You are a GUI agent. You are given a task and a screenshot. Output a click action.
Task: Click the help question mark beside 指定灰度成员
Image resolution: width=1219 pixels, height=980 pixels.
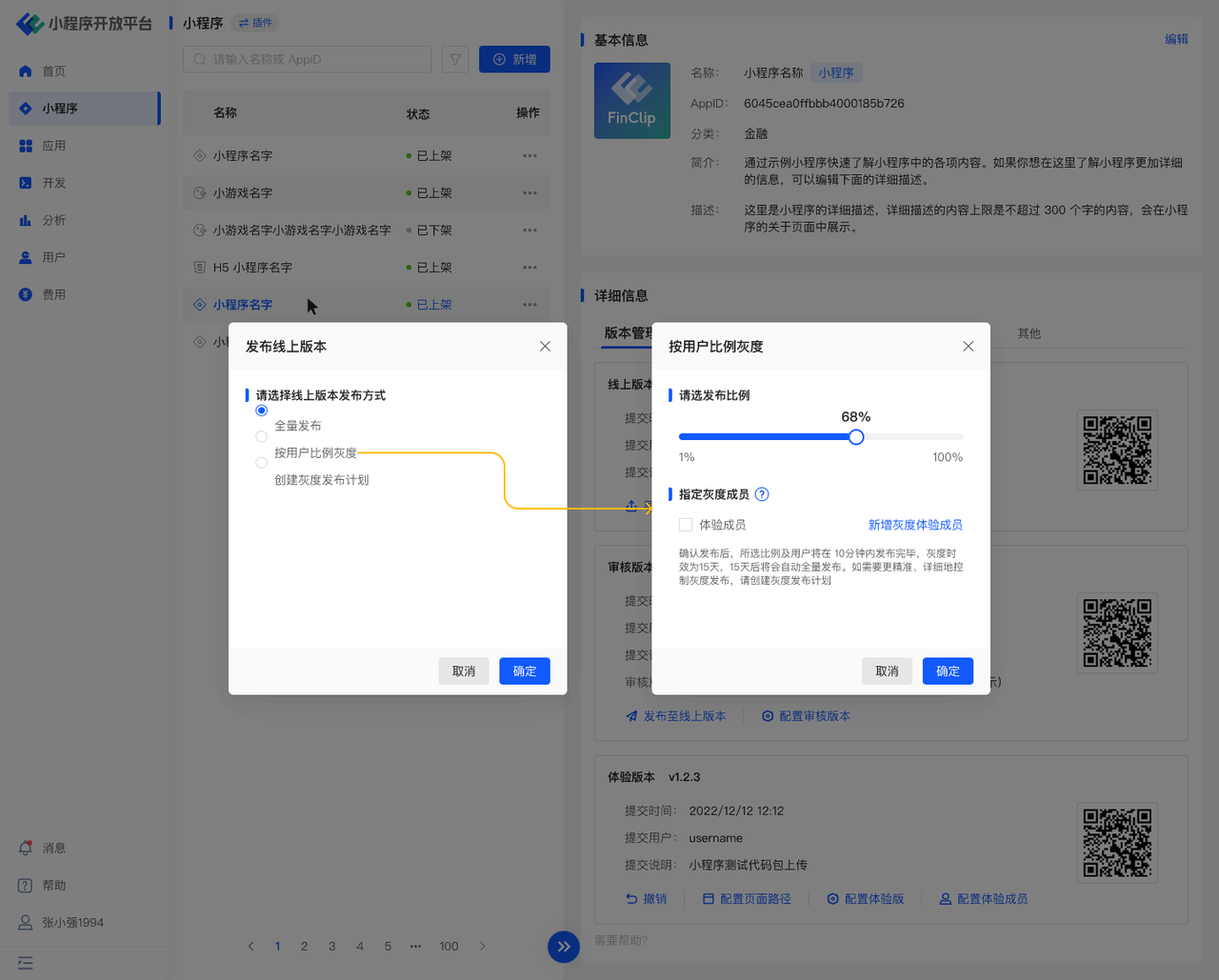762,494
